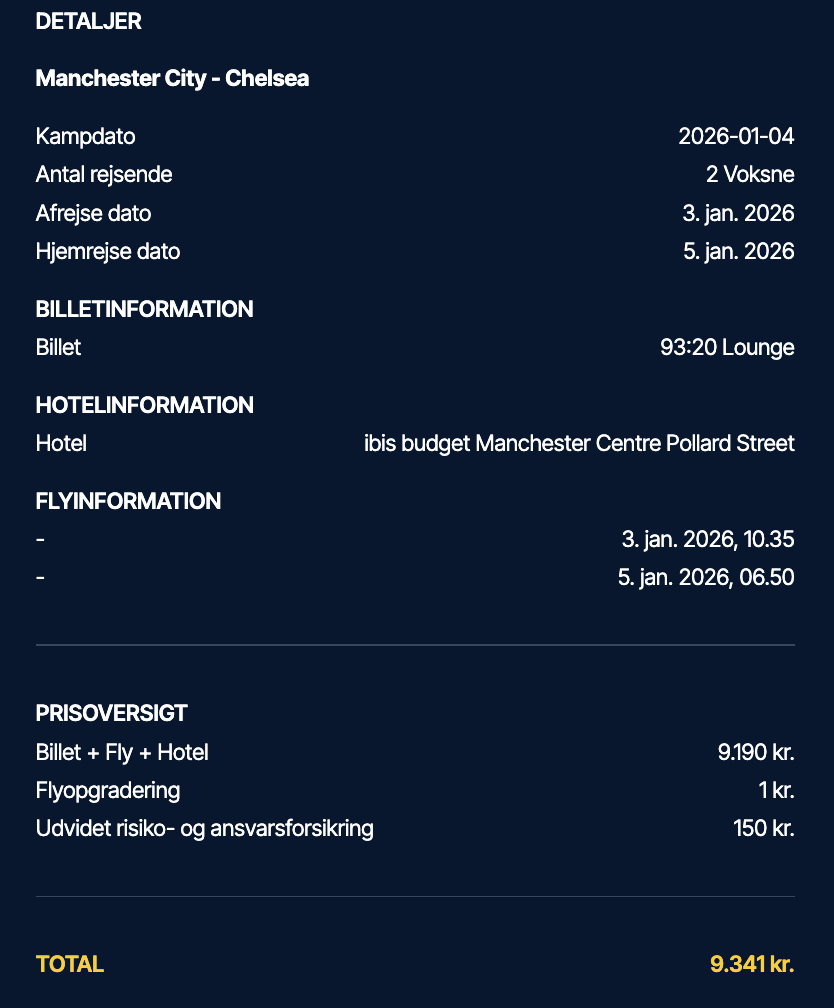Click the PRISOVERSIGT section heading
Screen dimensions: 834x1008
pyautogui.click(x=111, y=713)
